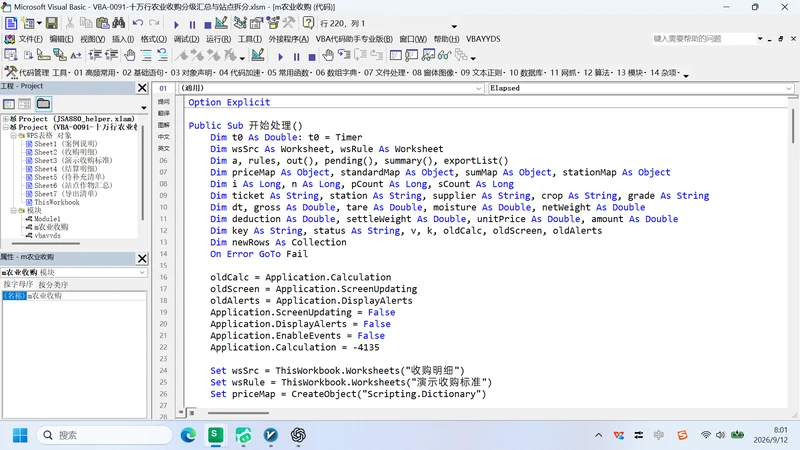Open the 调试(D) menu
This screenshot has height=450, width=800.
tap(186, 39)
